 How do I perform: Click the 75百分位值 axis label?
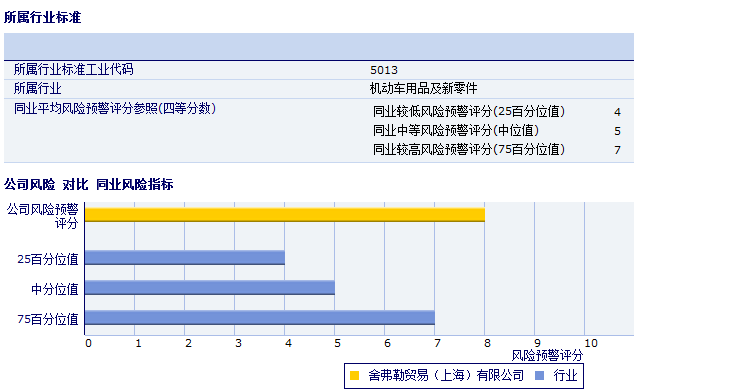[x=48, y=319]
